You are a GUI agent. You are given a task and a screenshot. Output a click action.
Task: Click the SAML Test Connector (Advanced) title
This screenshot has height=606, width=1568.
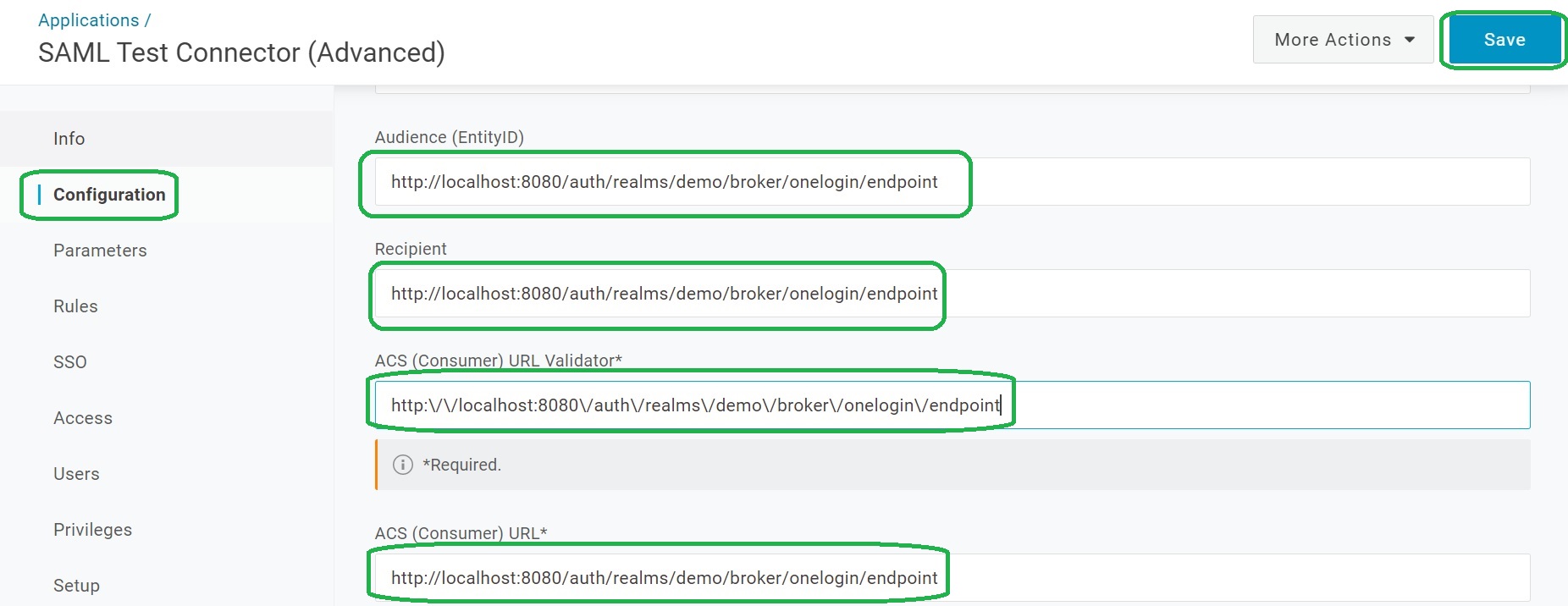pyautogui.click(x=241, y=52)
